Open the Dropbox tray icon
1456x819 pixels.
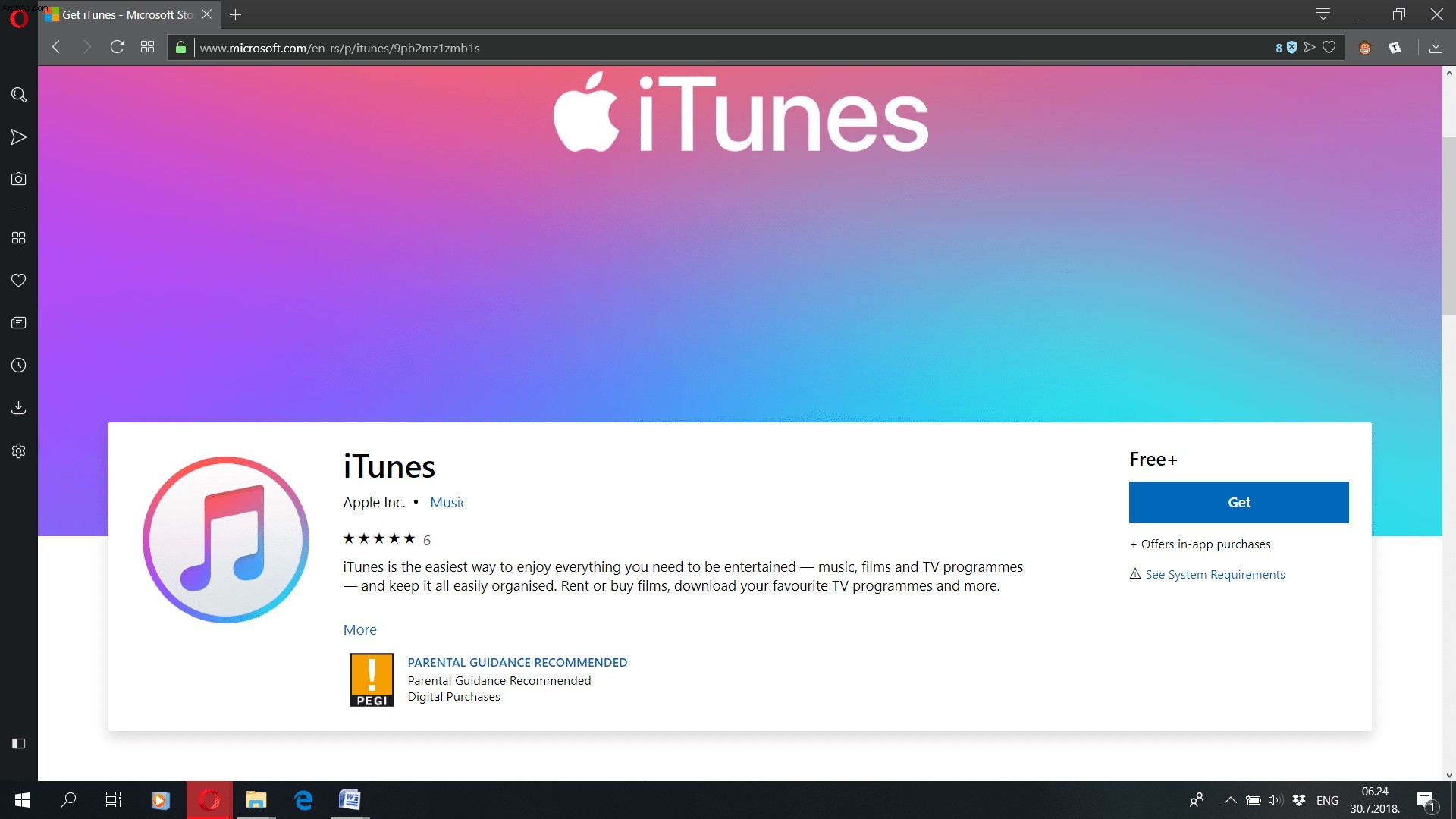1299,800
